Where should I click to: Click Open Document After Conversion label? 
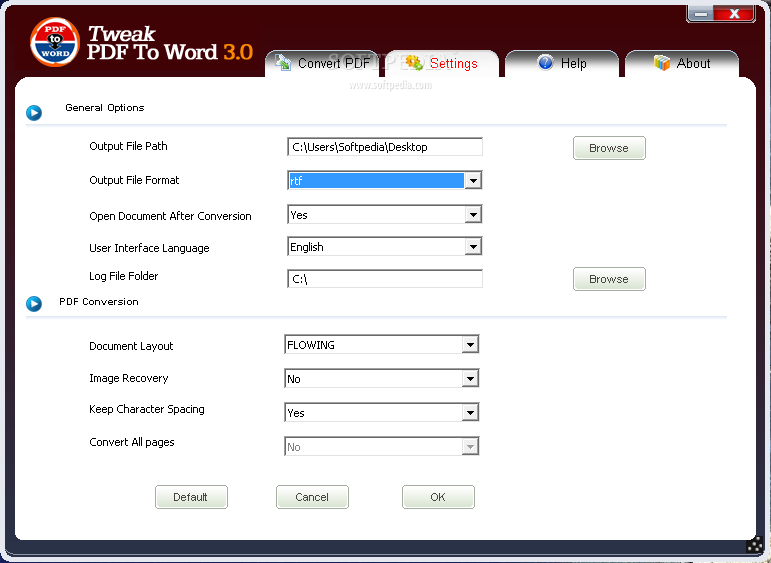pyautogui.click(x=170, y=216)
